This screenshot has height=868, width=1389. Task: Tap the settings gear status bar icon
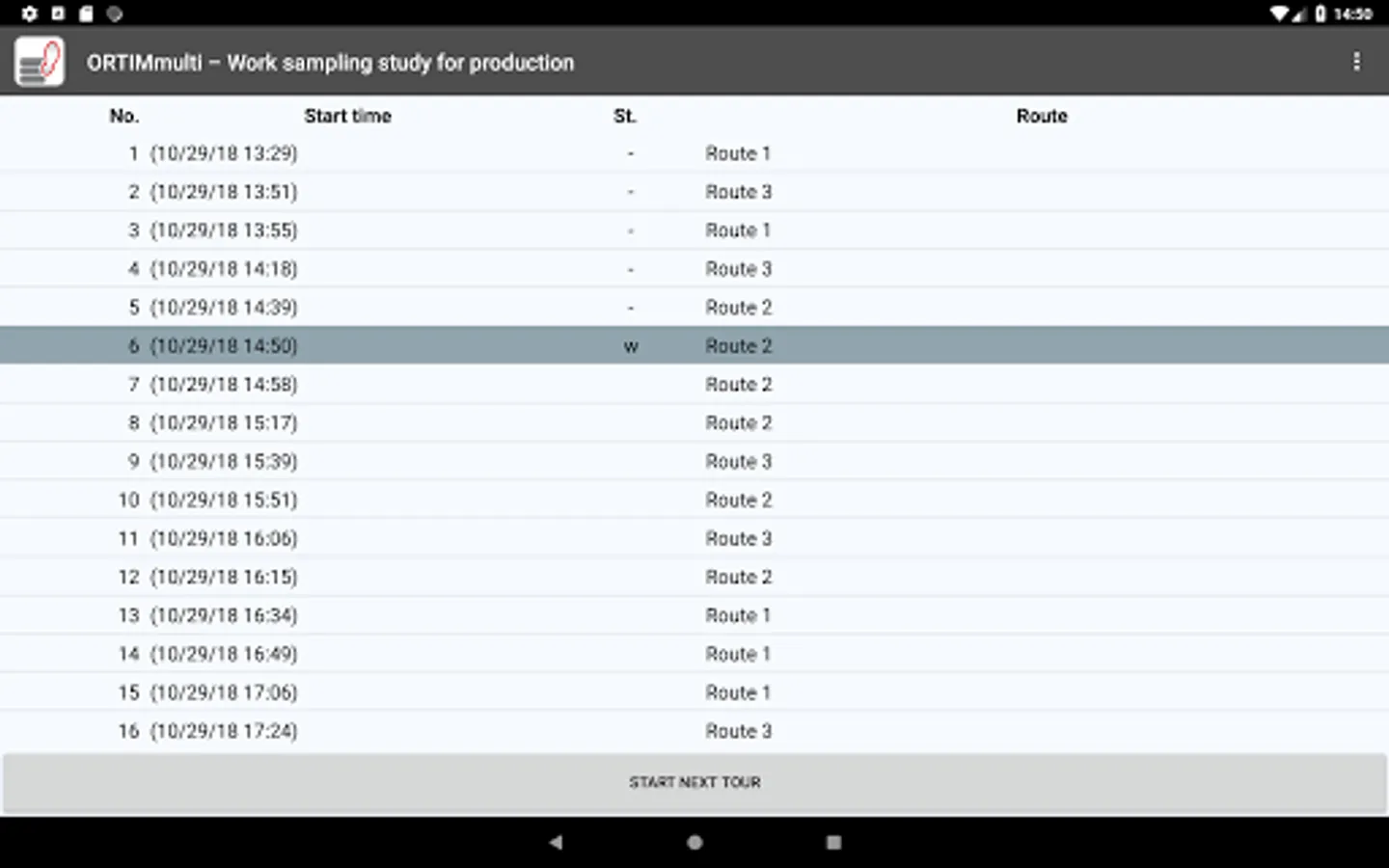[29, 14]
